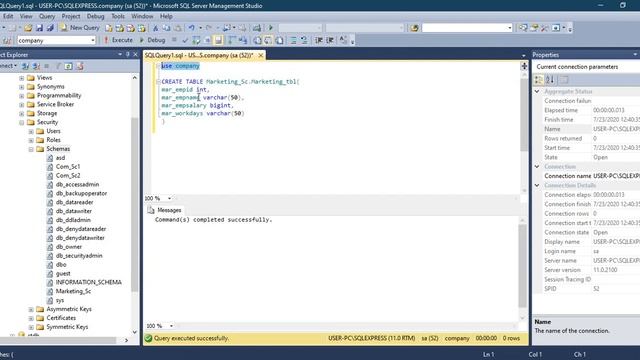Click the Object Explorer vertical scrollbar
The width and height of the screenshot is (640, 360).
click(x=135, y=204)
